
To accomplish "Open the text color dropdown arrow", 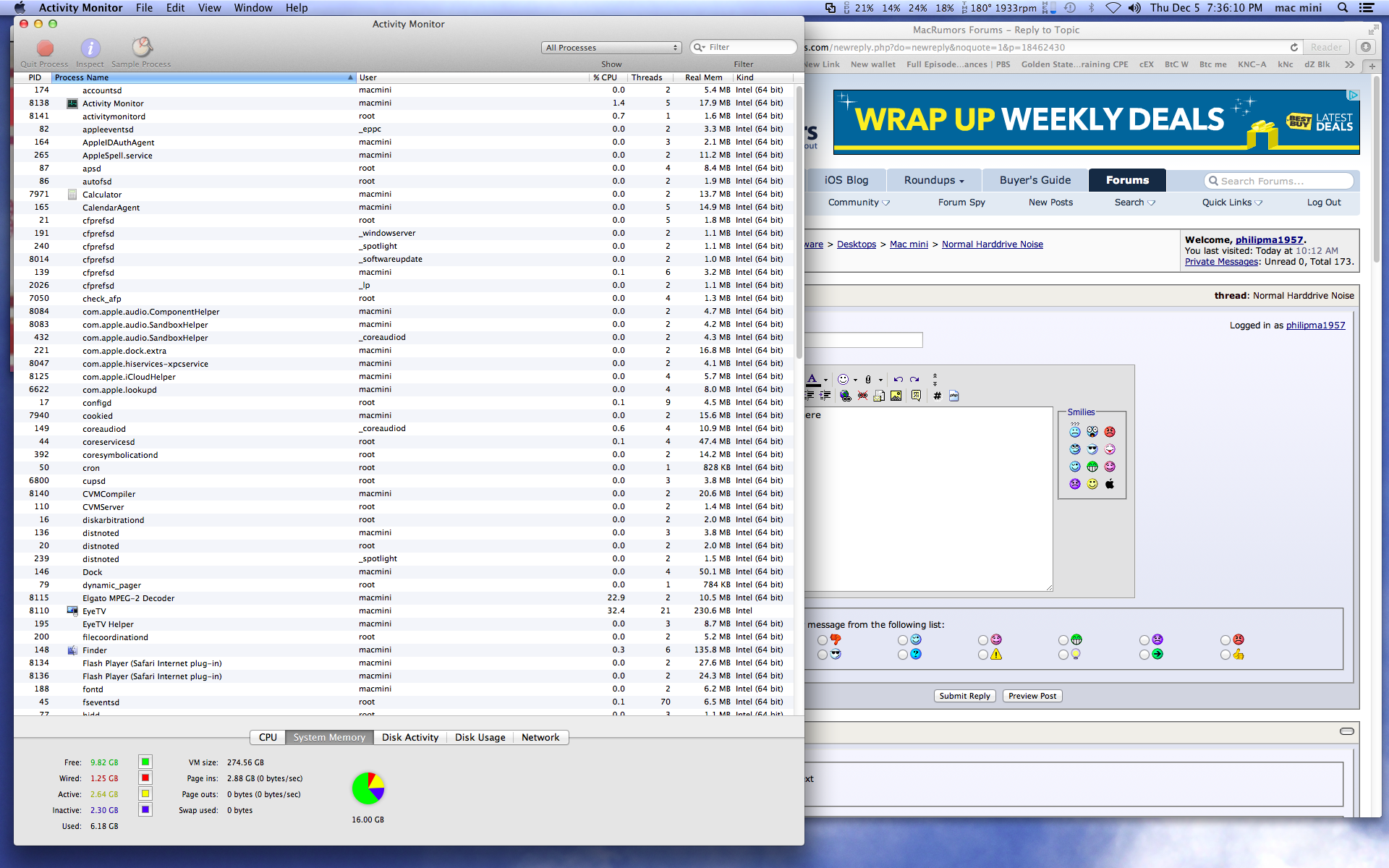I will tap(825, 380).
